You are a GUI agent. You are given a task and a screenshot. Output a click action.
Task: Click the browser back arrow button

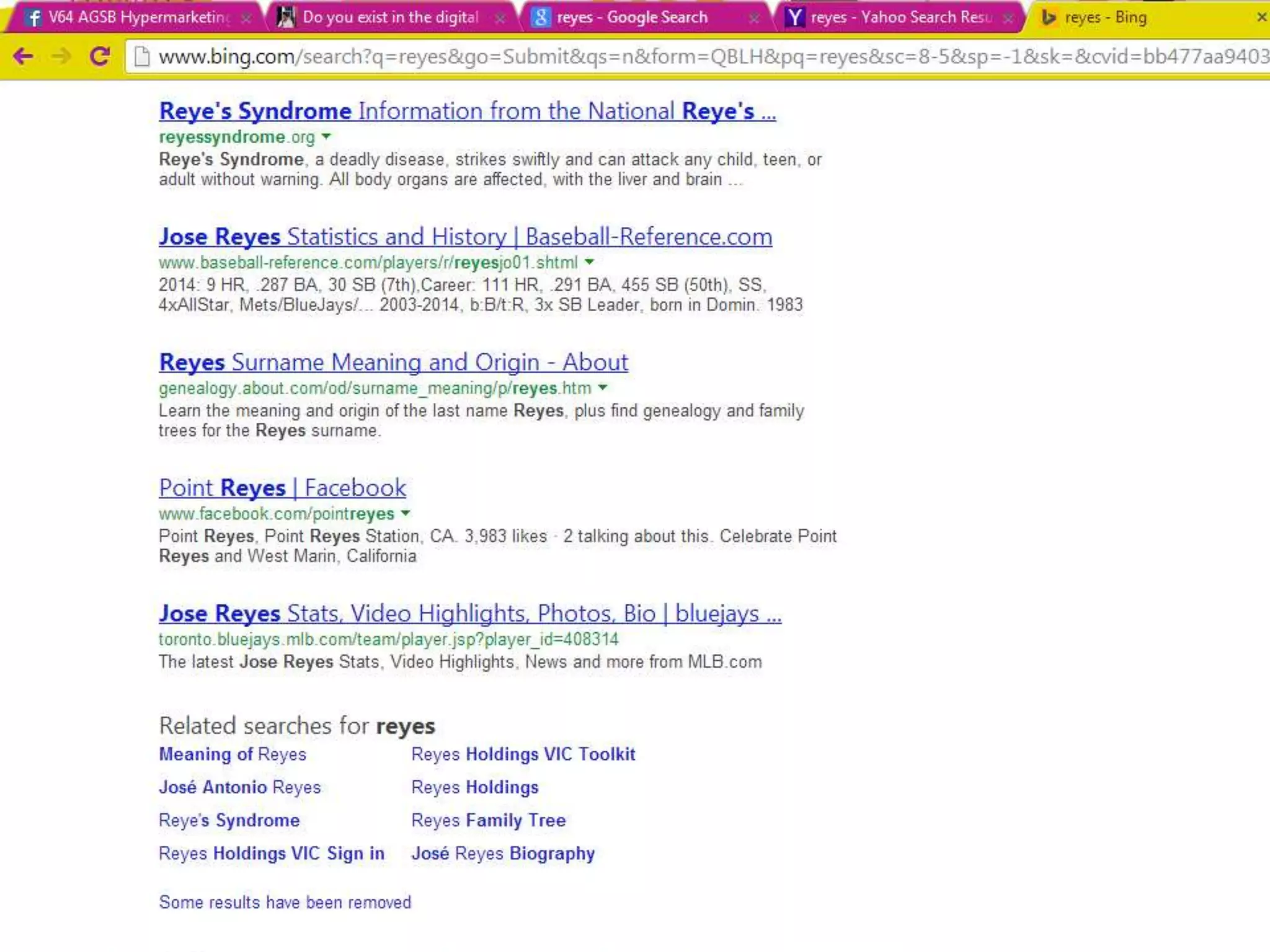(23, 56)
